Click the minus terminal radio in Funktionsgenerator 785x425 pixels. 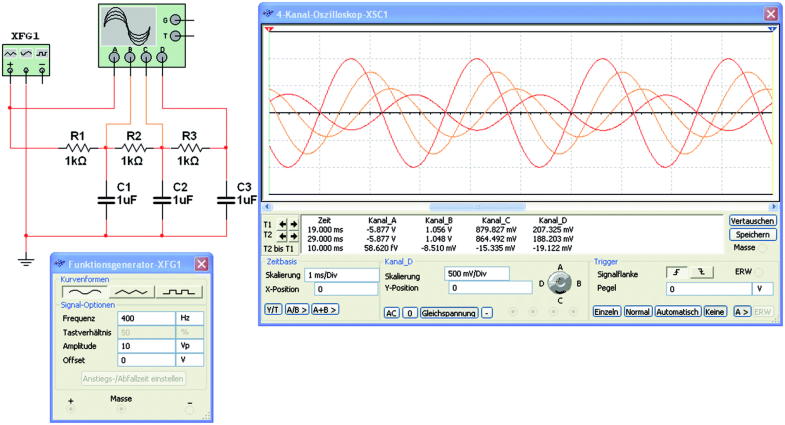point(189,409)
